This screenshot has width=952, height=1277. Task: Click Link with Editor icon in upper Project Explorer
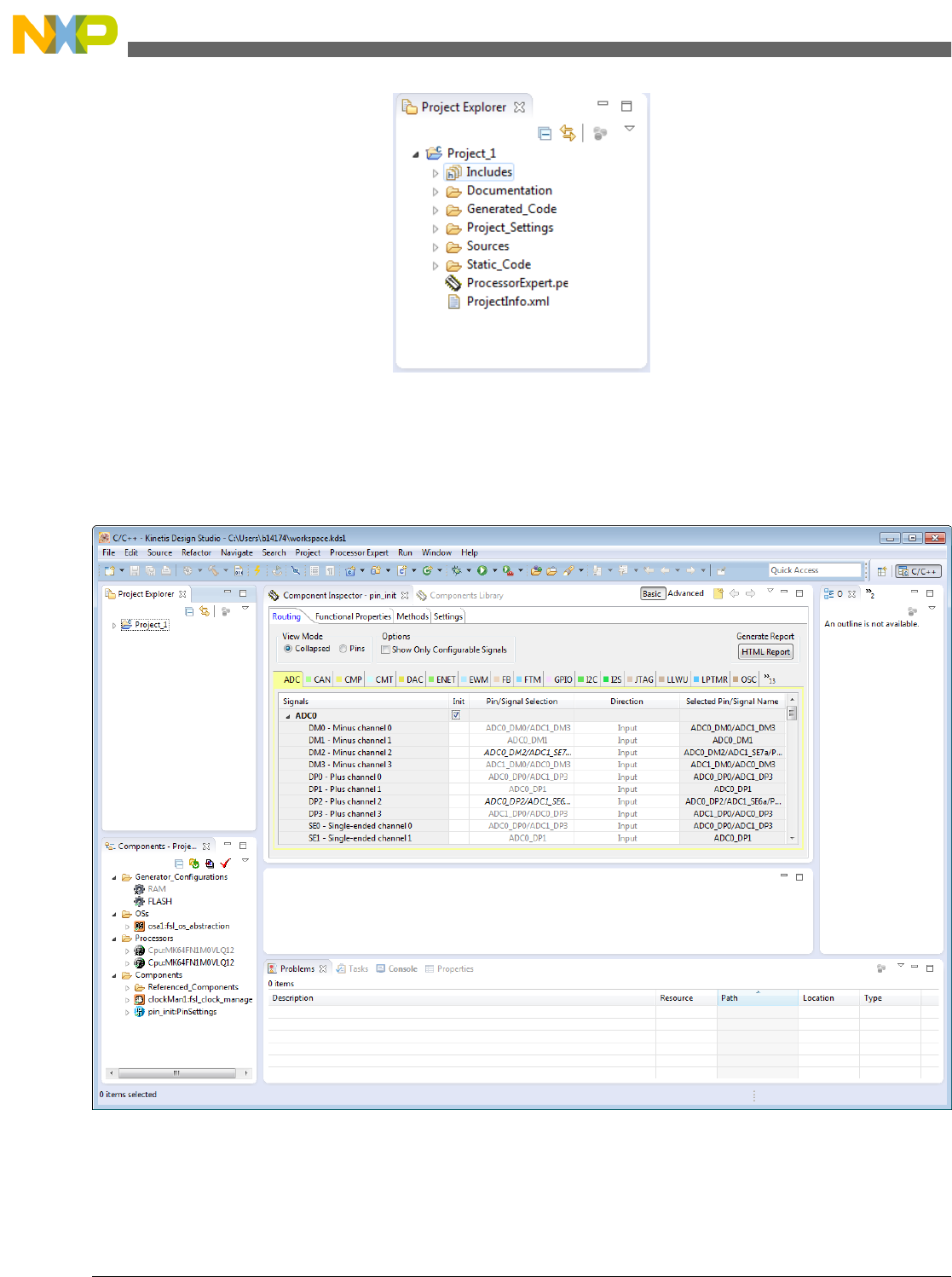[x=568, y=133]
